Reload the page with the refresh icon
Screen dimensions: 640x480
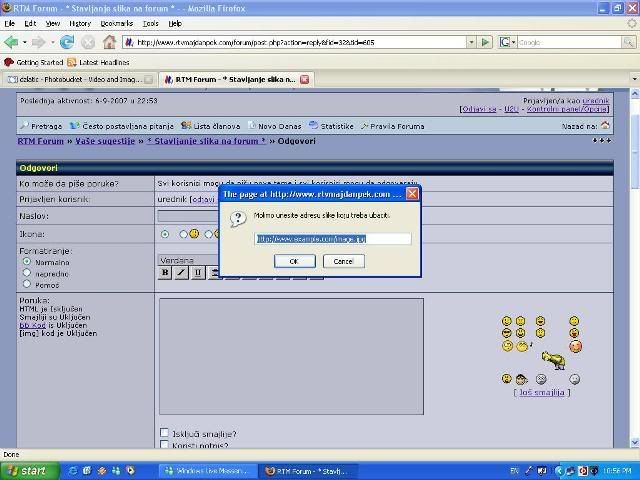67,42
